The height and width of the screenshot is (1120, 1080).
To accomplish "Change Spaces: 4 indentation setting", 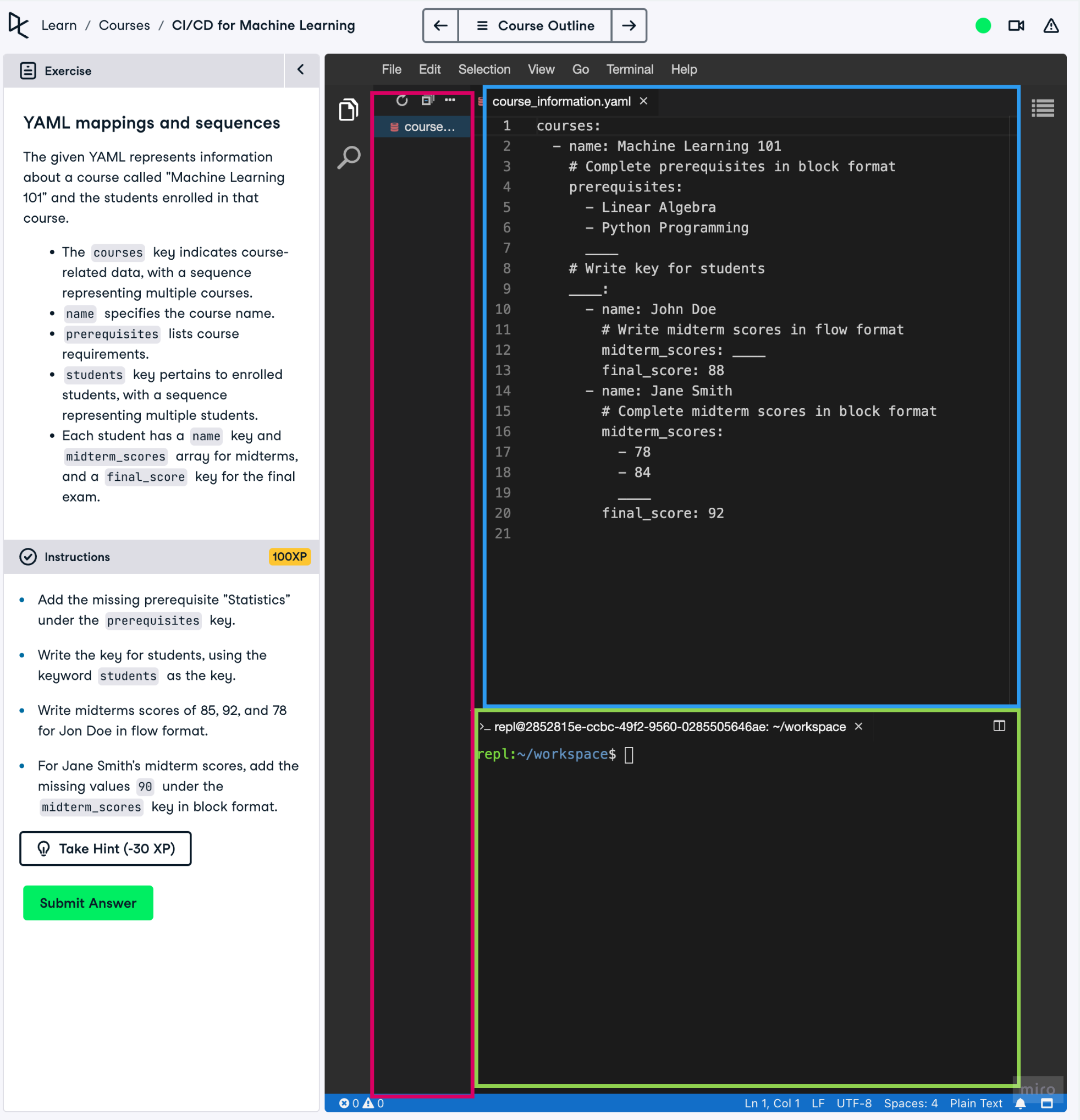I will [x=911, y=1103].
